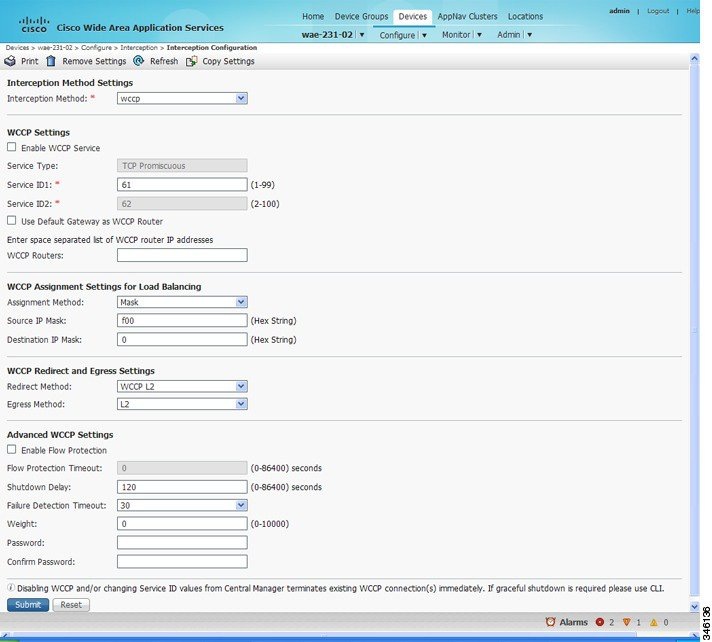
Task: Click the Print toolbar label
Action: [30, 61]
